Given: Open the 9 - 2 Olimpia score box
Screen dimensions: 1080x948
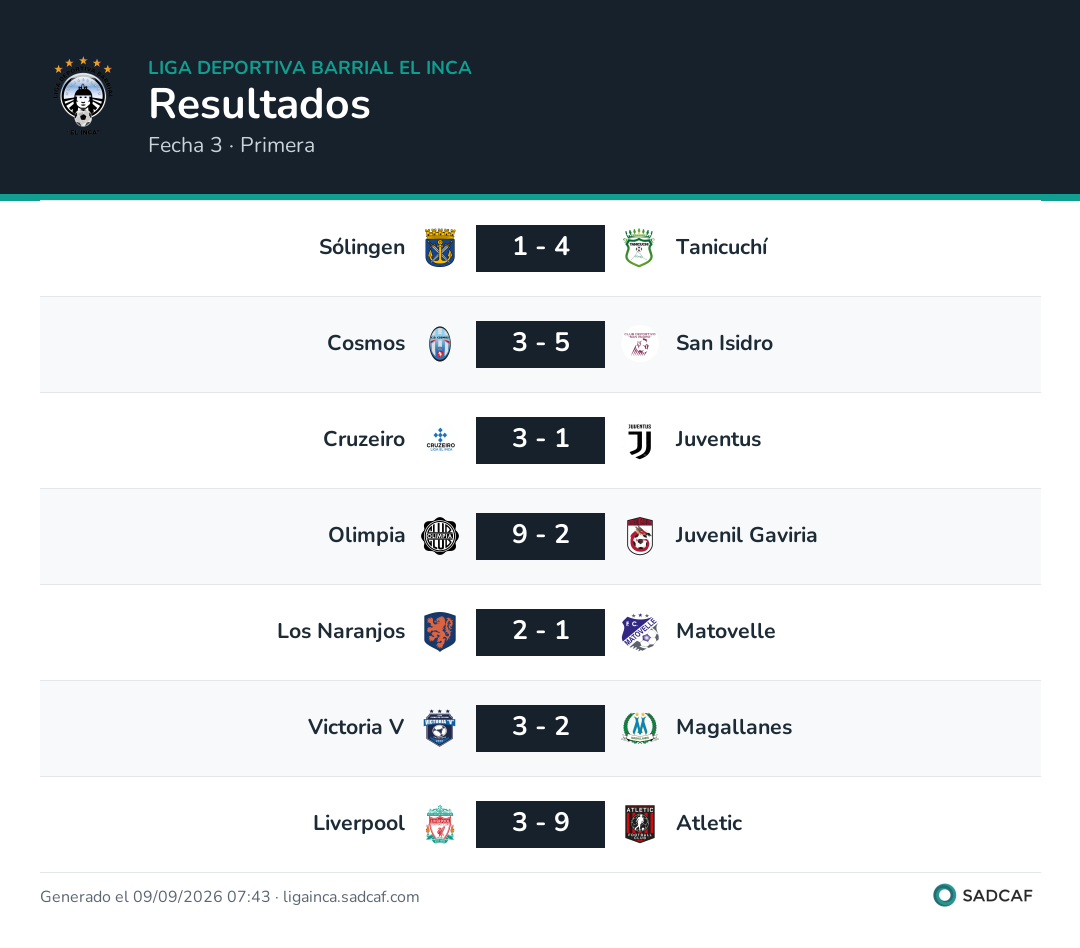Looking at the screenshot, I should point(541,536).
